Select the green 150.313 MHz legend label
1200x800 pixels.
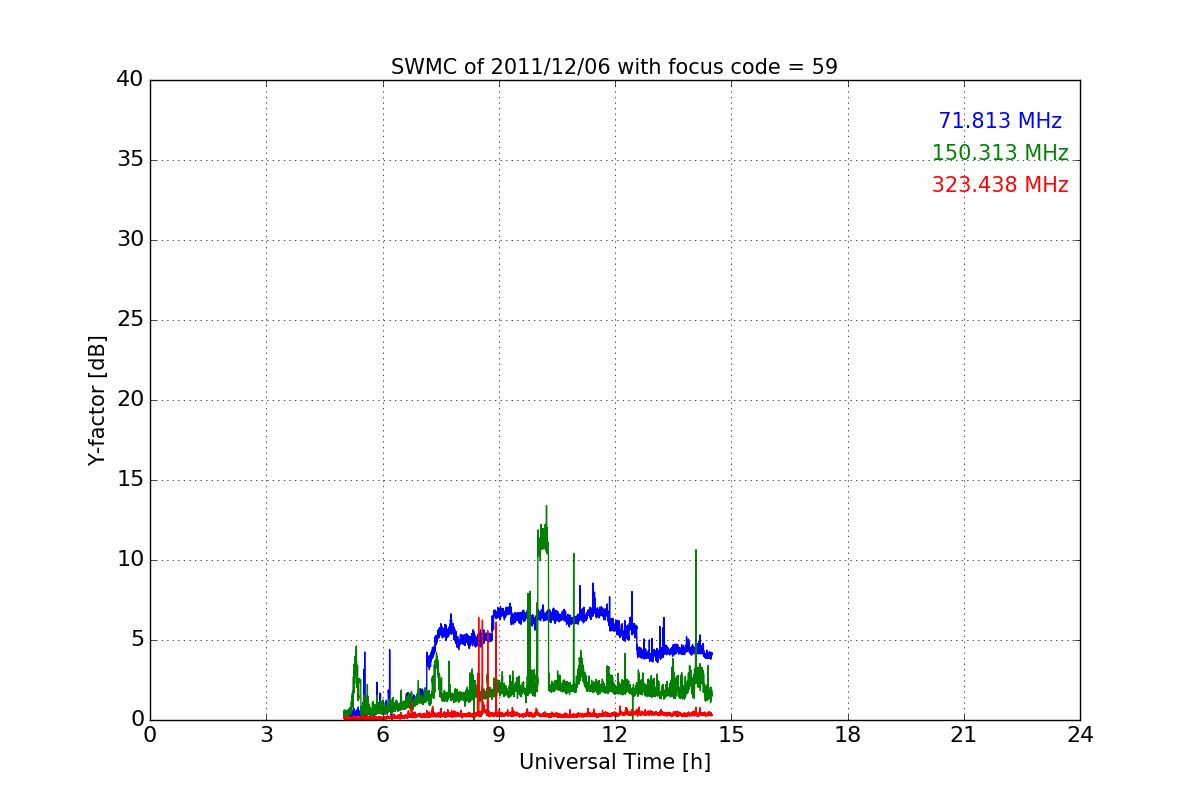(x=1000, y=153)
